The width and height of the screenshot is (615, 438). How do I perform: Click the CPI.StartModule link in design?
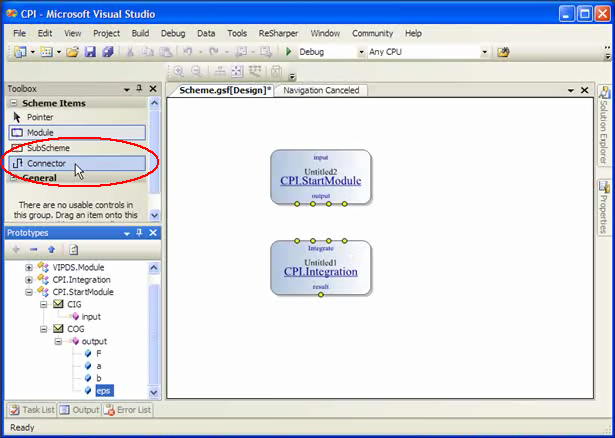coord(320,181)
